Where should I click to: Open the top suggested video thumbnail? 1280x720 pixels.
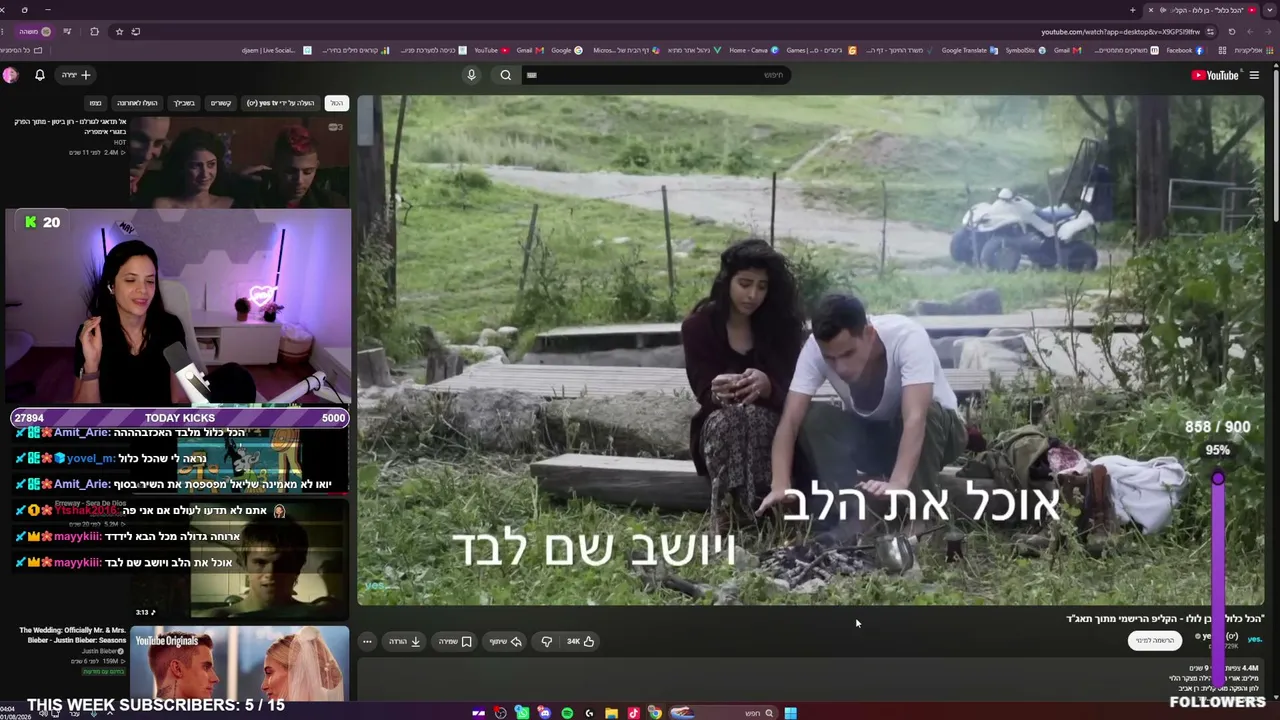(239, 162)
